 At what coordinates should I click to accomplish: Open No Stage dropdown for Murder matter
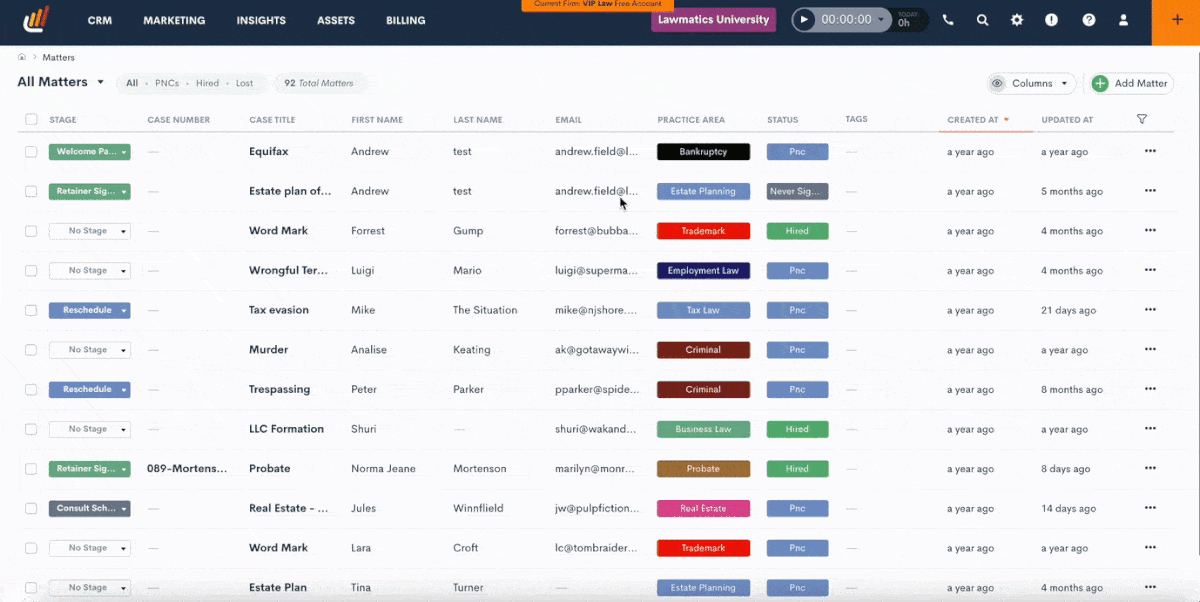[89, 350]
